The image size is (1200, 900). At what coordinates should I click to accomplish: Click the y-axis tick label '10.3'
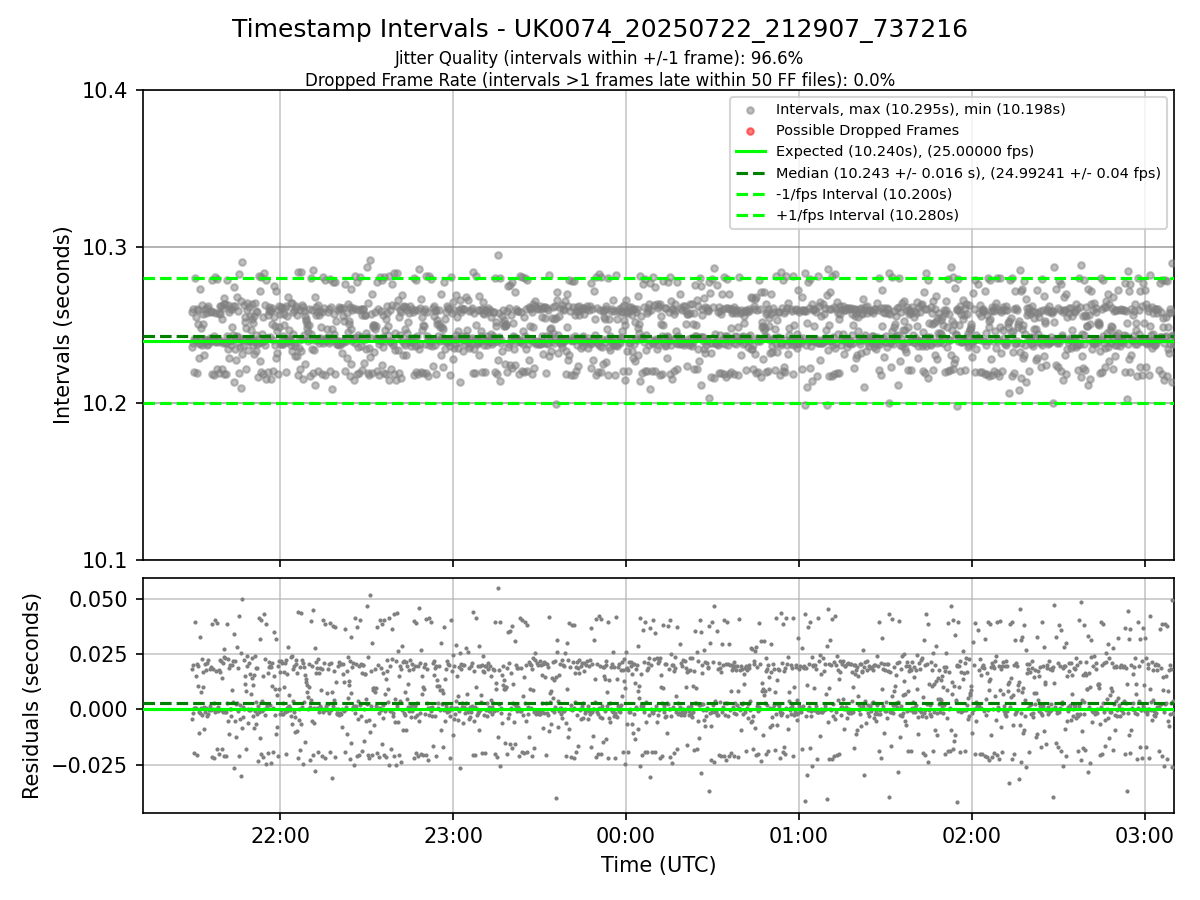pyautogui.click(x=106, y=247)
